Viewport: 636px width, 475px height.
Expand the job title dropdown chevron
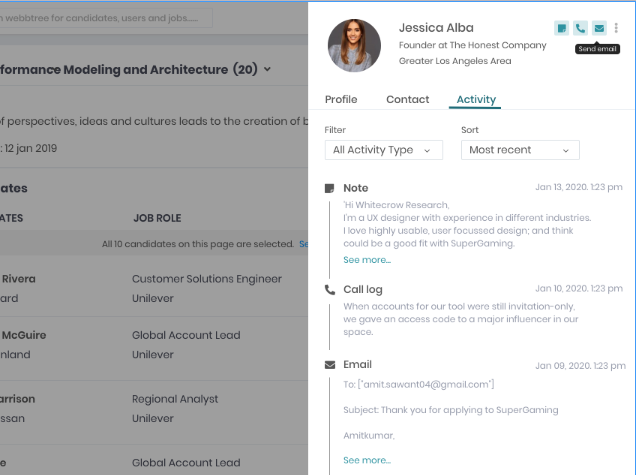268,70
